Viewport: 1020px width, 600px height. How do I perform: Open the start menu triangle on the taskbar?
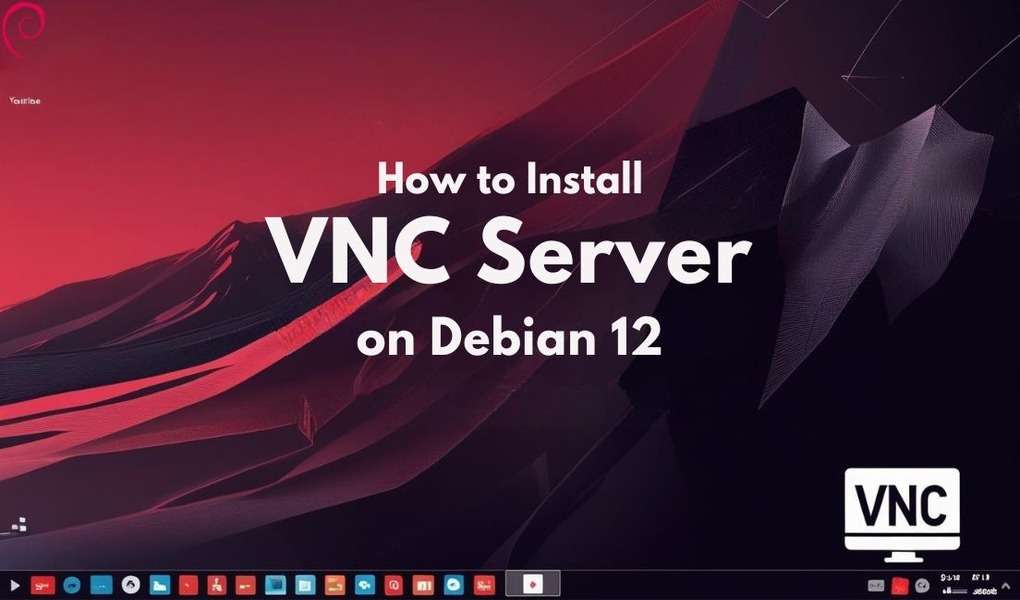coord(14,586)
